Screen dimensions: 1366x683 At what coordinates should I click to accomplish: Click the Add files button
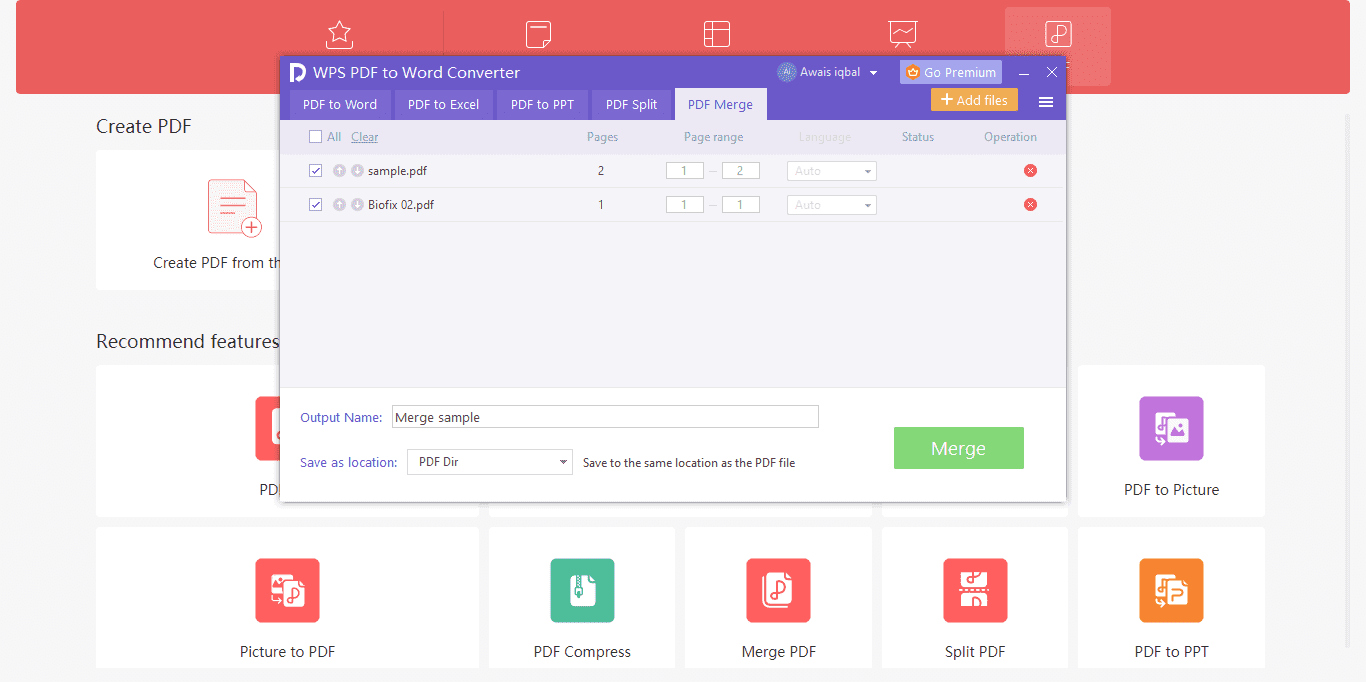pos(974,100)
